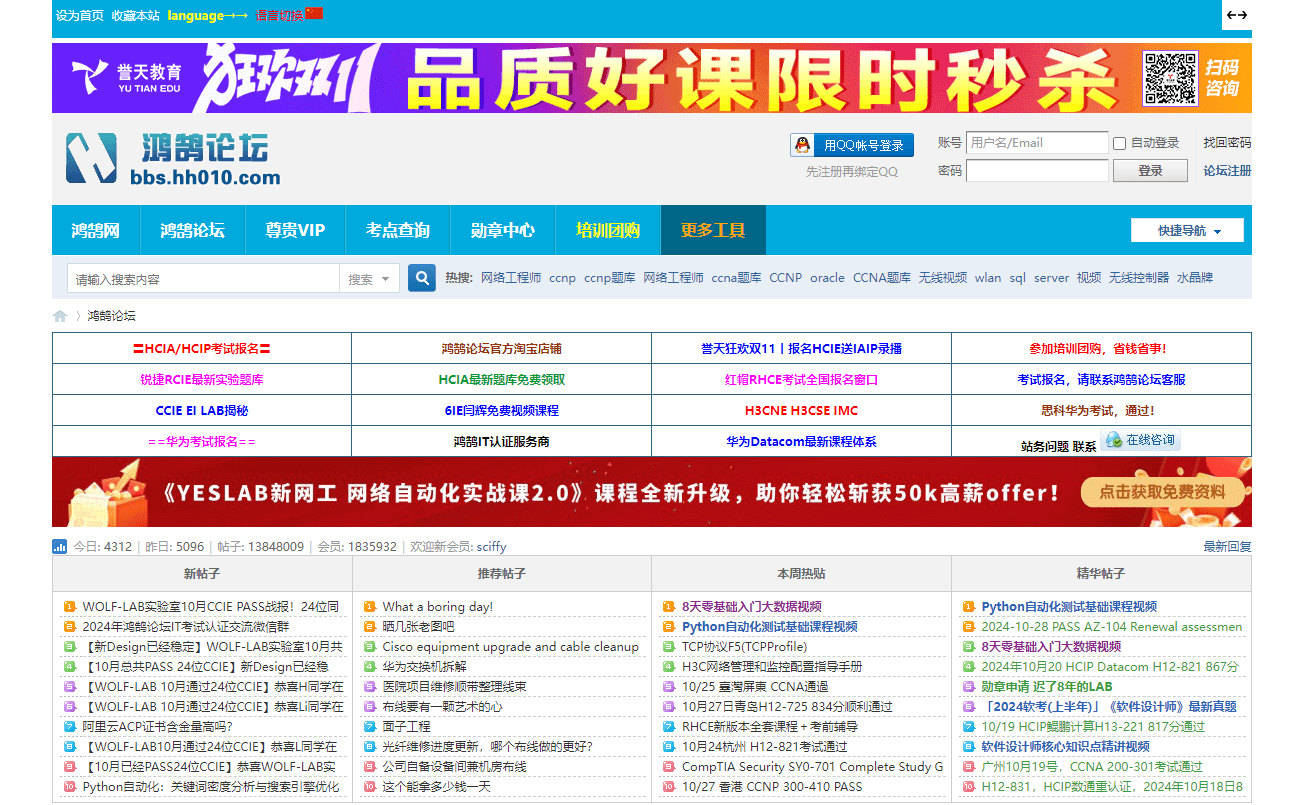Click the Chinese flag language icon

(313, 16)
